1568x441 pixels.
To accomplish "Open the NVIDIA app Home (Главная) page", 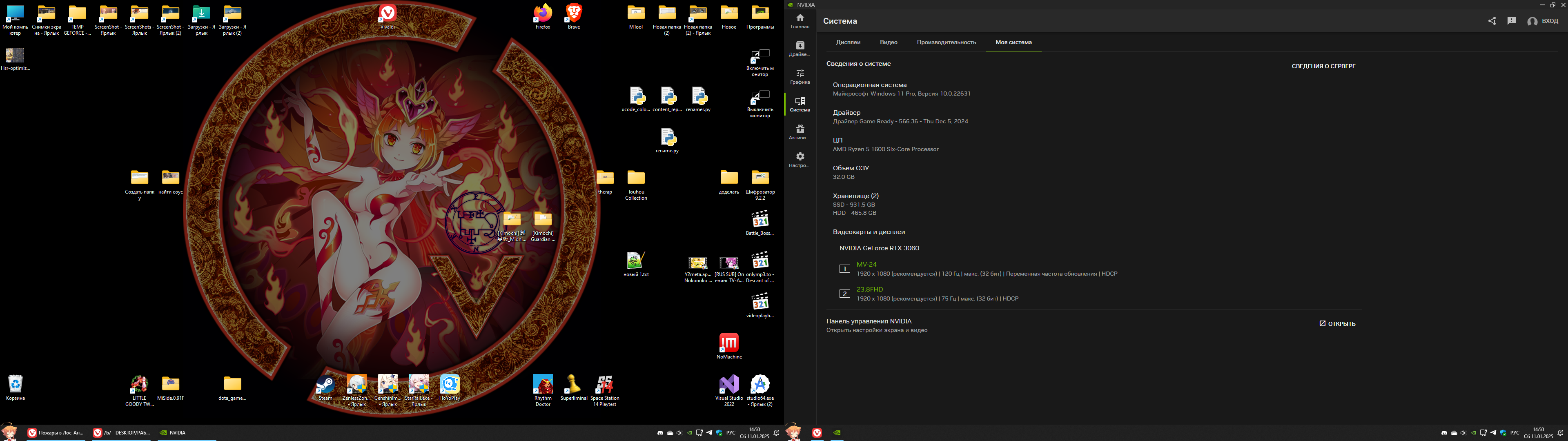I will pos(800,21).
